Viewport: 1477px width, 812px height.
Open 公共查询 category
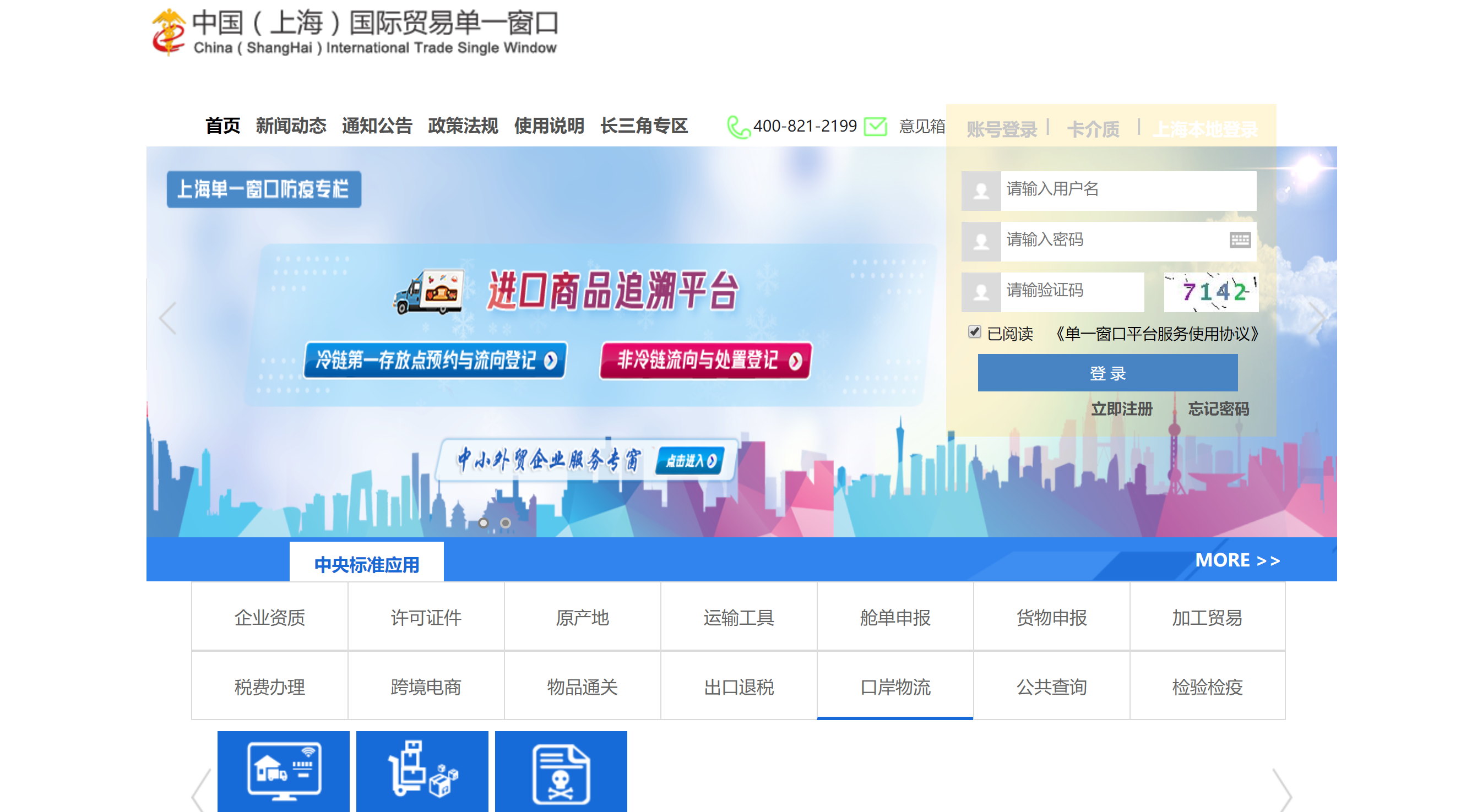click(x=1051, y=686)
